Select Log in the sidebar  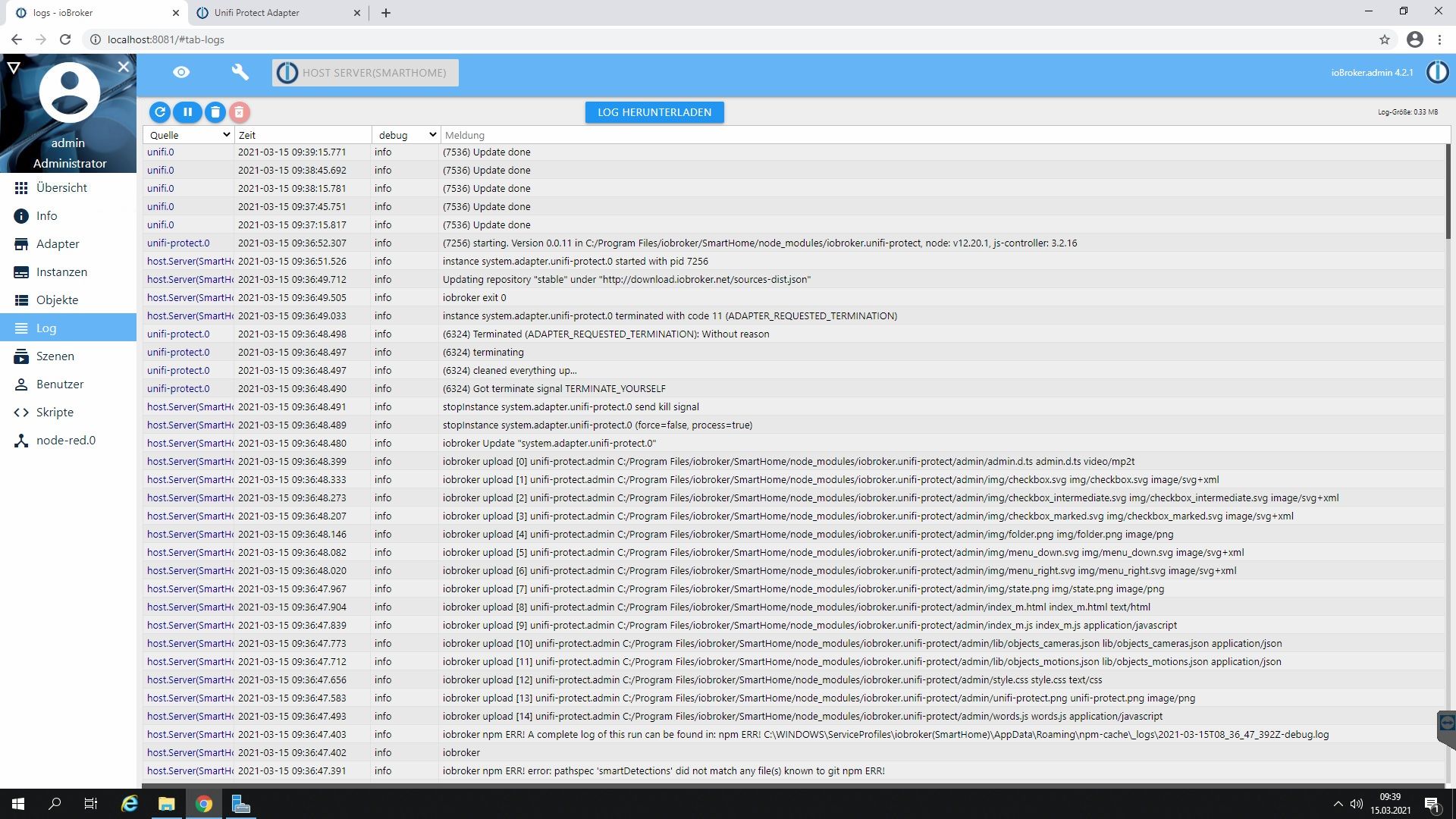click(68, 328)
